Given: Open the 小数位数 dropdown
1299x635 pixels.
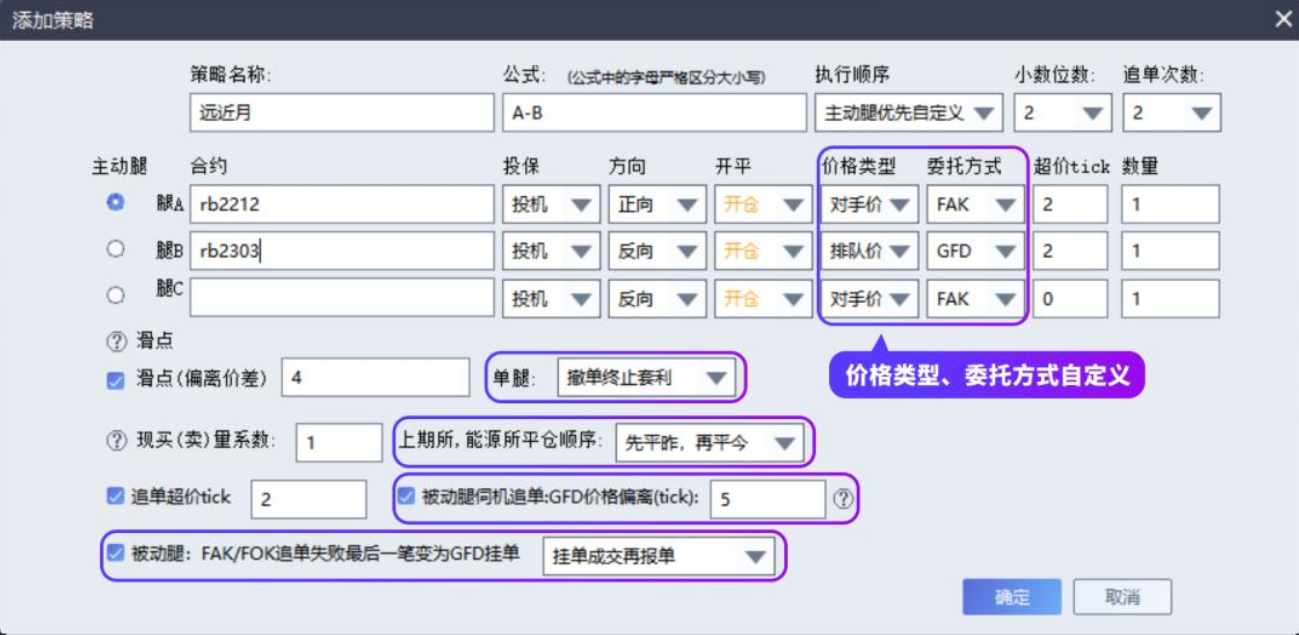Looking at the screenshot, I should pos(1063,113).
